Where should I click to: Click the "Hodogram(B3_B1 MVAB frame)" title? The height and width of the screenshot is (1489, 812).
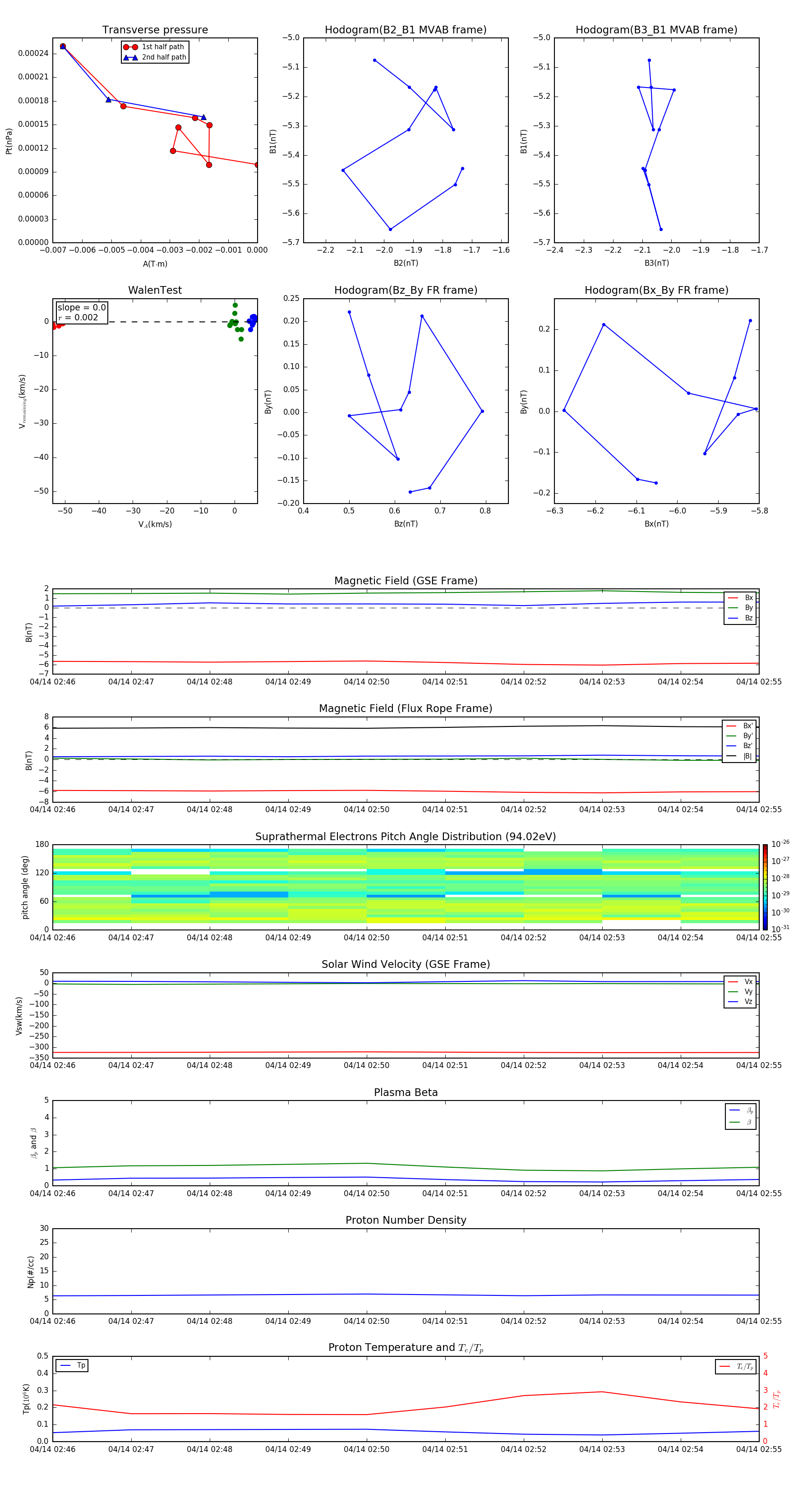[656, 30]
